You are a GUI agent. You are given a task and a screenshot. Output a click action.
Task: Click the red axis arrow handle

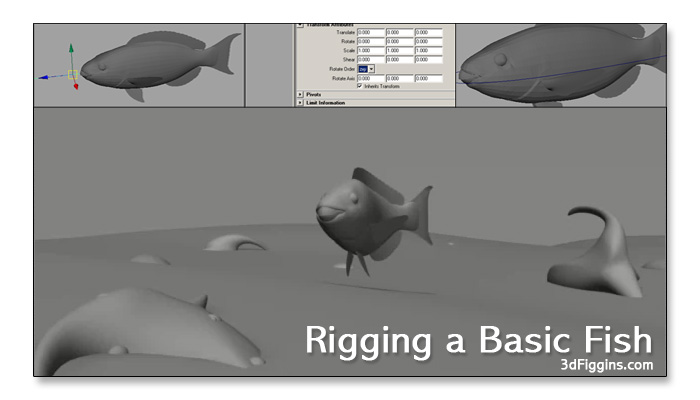point(76,86)
